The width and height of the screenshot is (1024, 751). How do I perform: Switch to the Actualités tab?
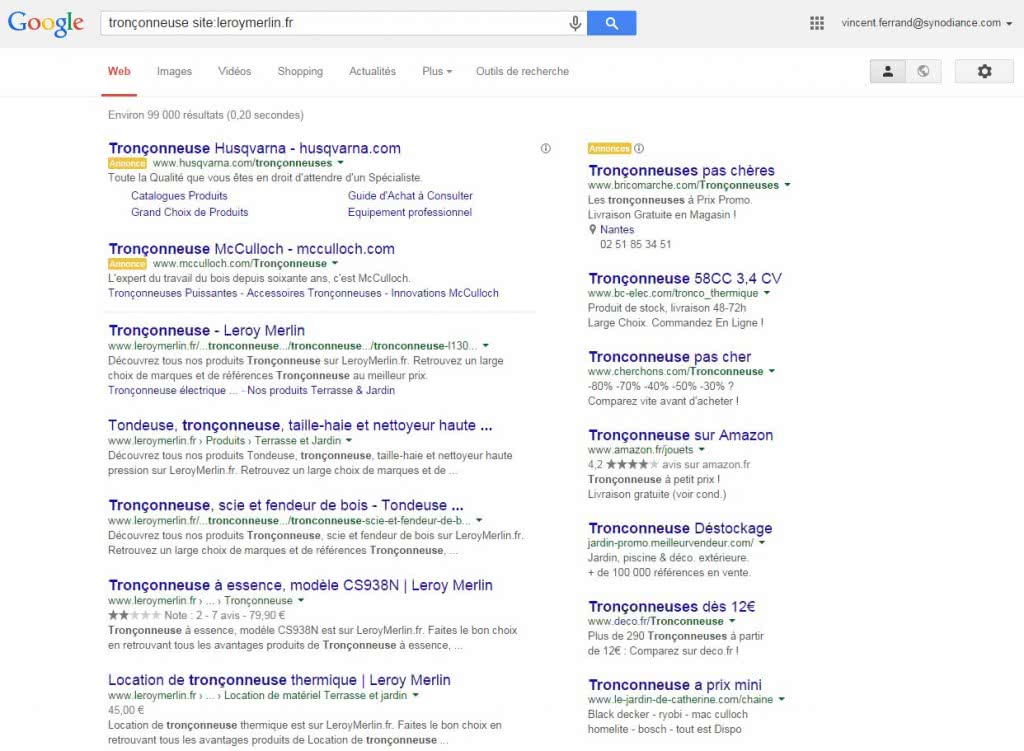click(x=372, y=71)
